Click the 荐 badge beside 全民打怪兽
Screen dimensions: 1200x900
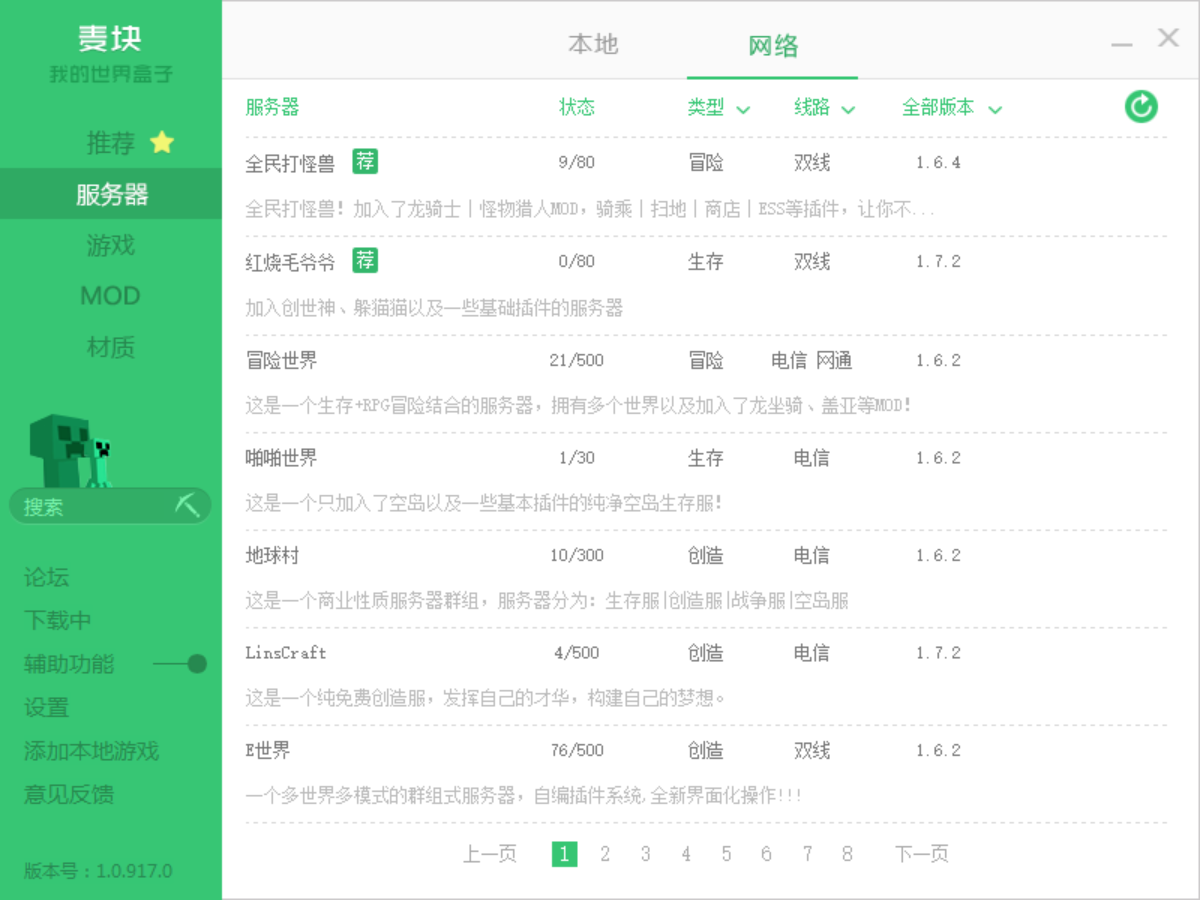click(365, 161)
